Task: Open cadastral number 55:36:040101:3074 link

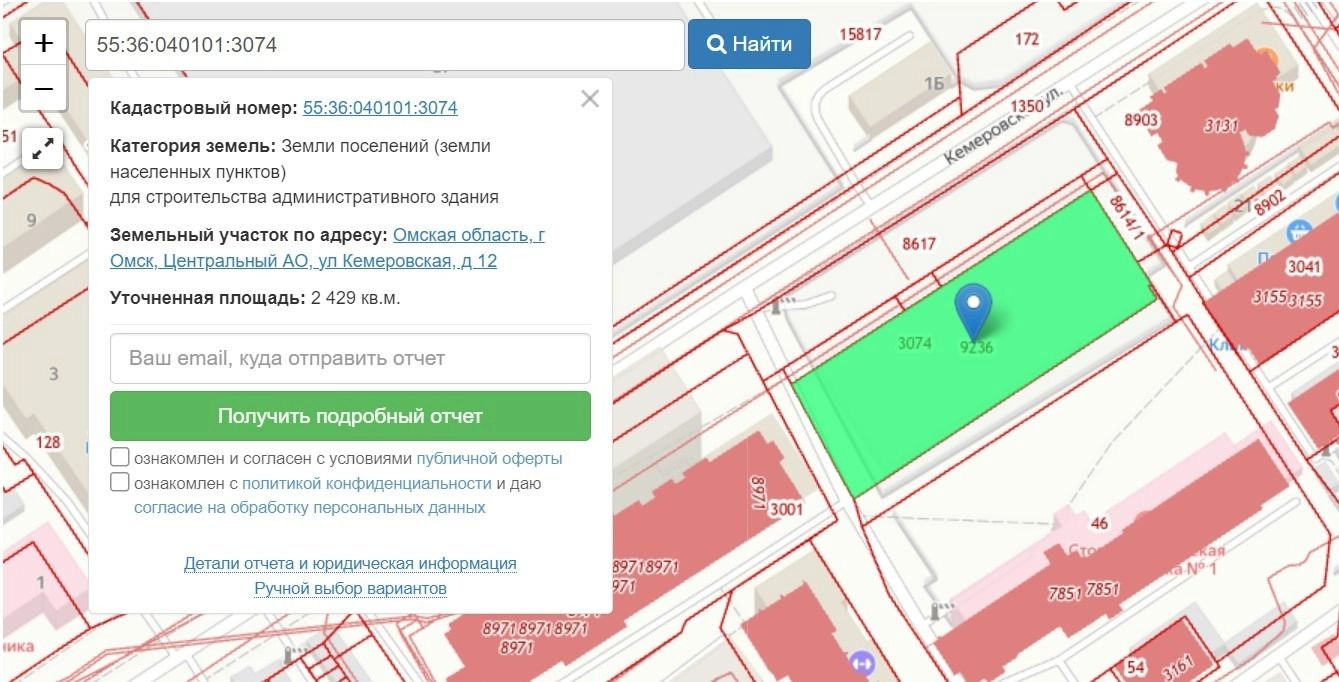Action: [x=380, y=108]
